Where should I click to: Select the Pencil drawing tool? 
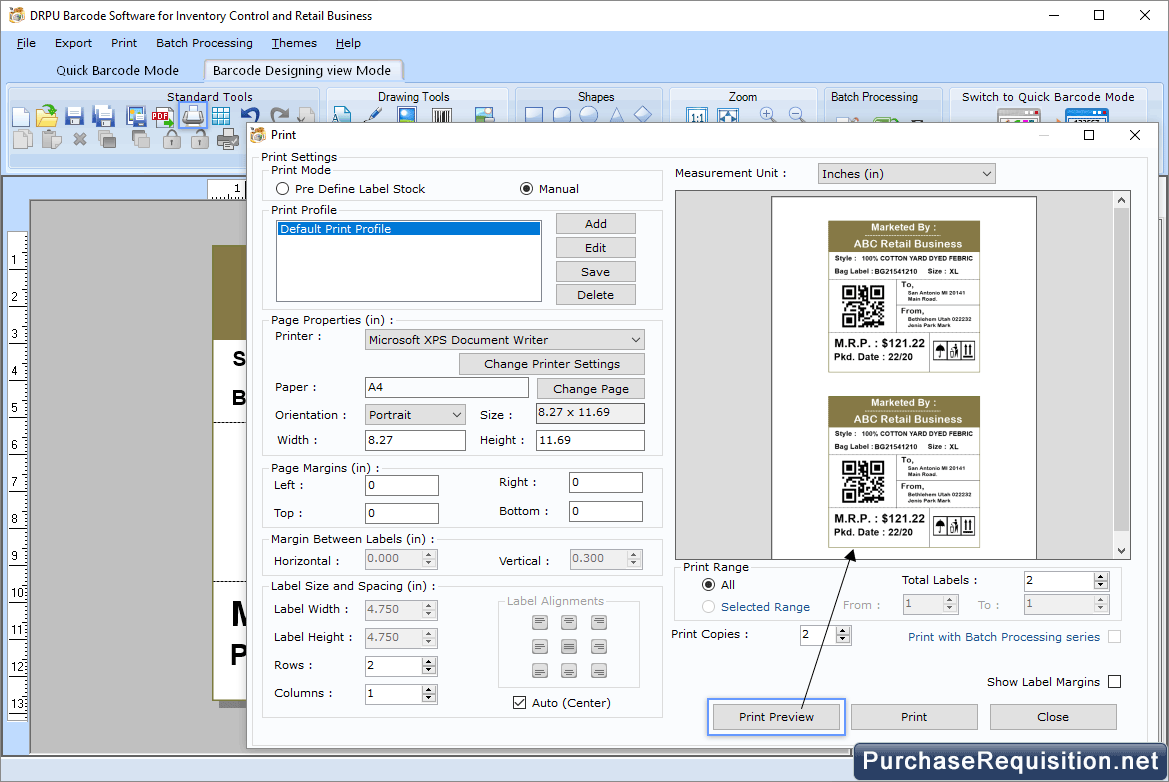pyautogui.click(x=374, y=116)
